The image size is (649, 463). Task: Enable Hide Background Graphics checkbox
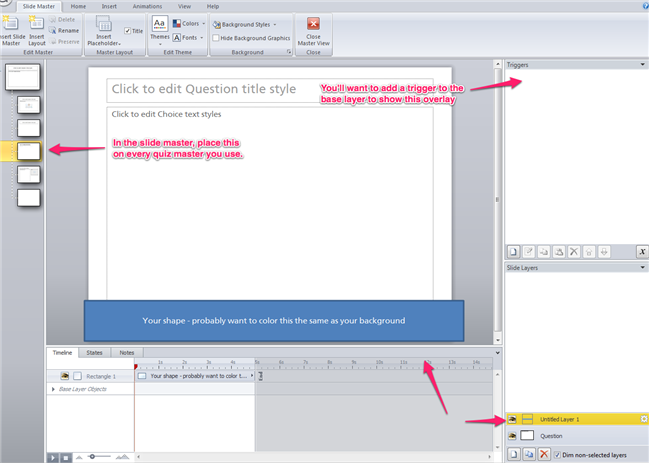click(x=214, y=38)
